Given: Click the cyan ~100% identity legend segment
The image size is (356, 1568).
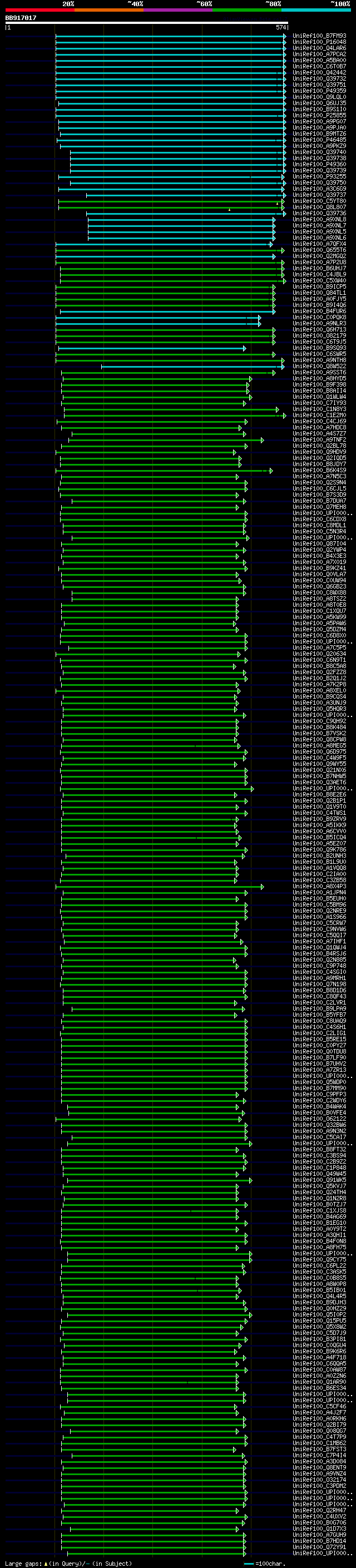Looking at the screenshot, I should (316, 10).
